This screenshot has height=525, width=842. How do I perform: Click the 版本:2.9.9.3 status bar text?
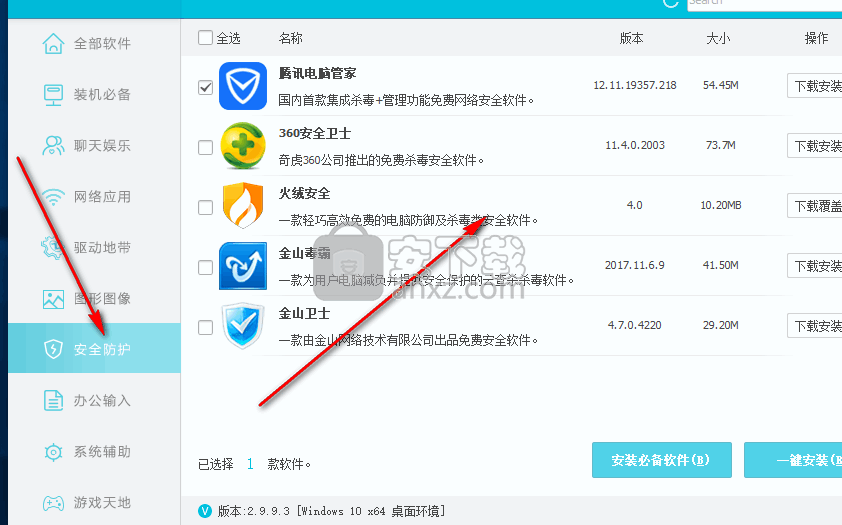coord(331,511)
